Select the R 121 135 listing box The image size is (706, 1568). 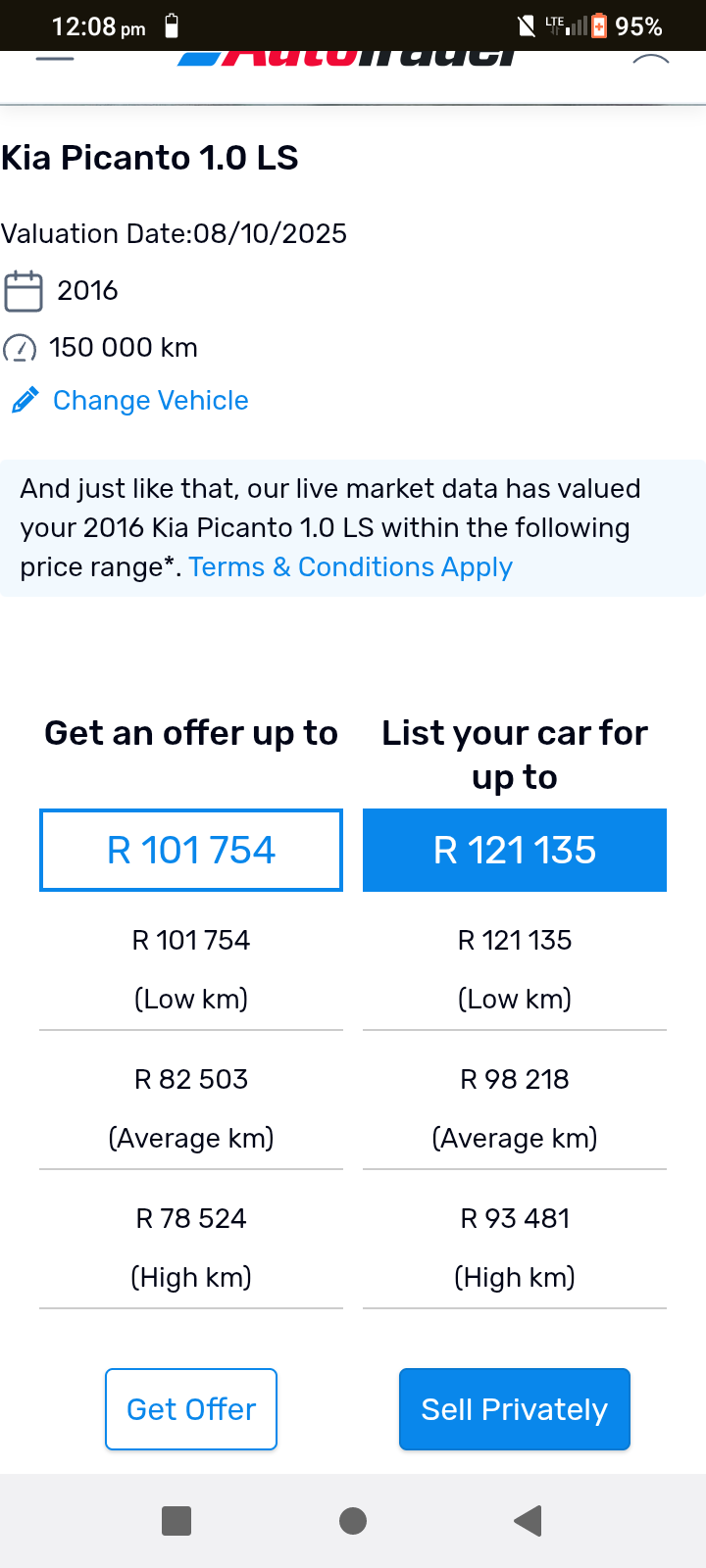point(515,851)
